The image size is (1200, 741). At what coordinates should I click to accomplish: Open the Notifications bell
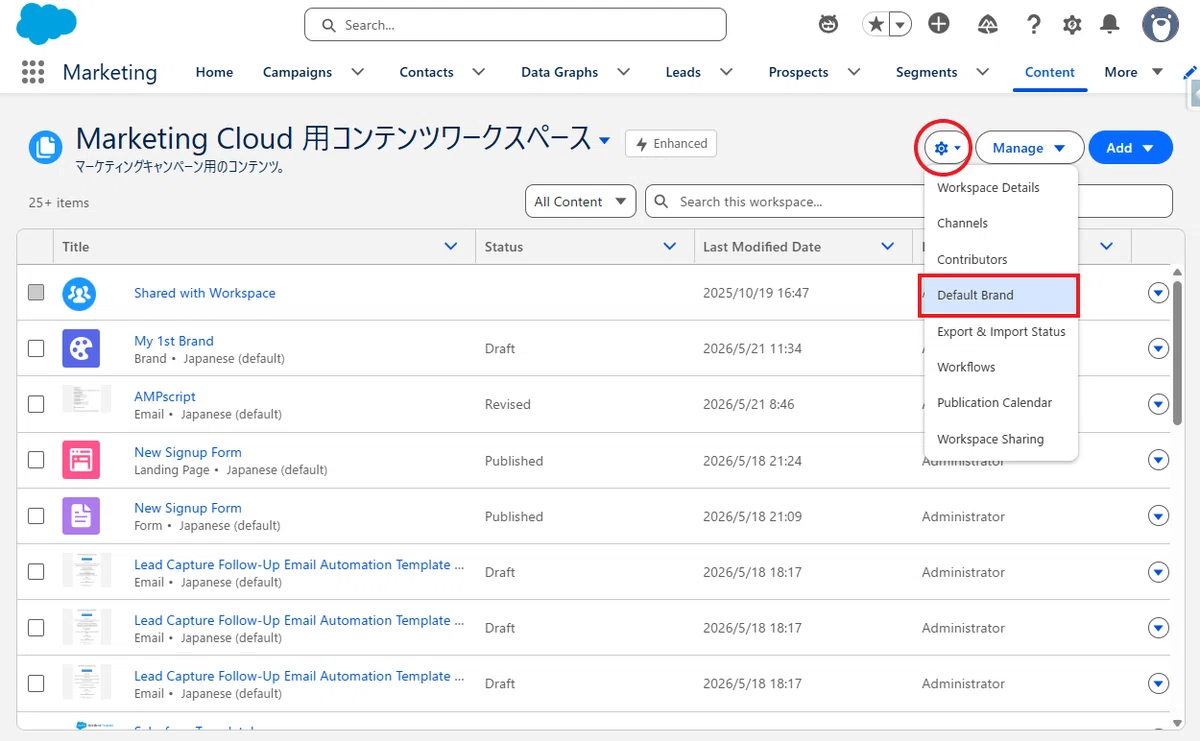coord(1110,24)
